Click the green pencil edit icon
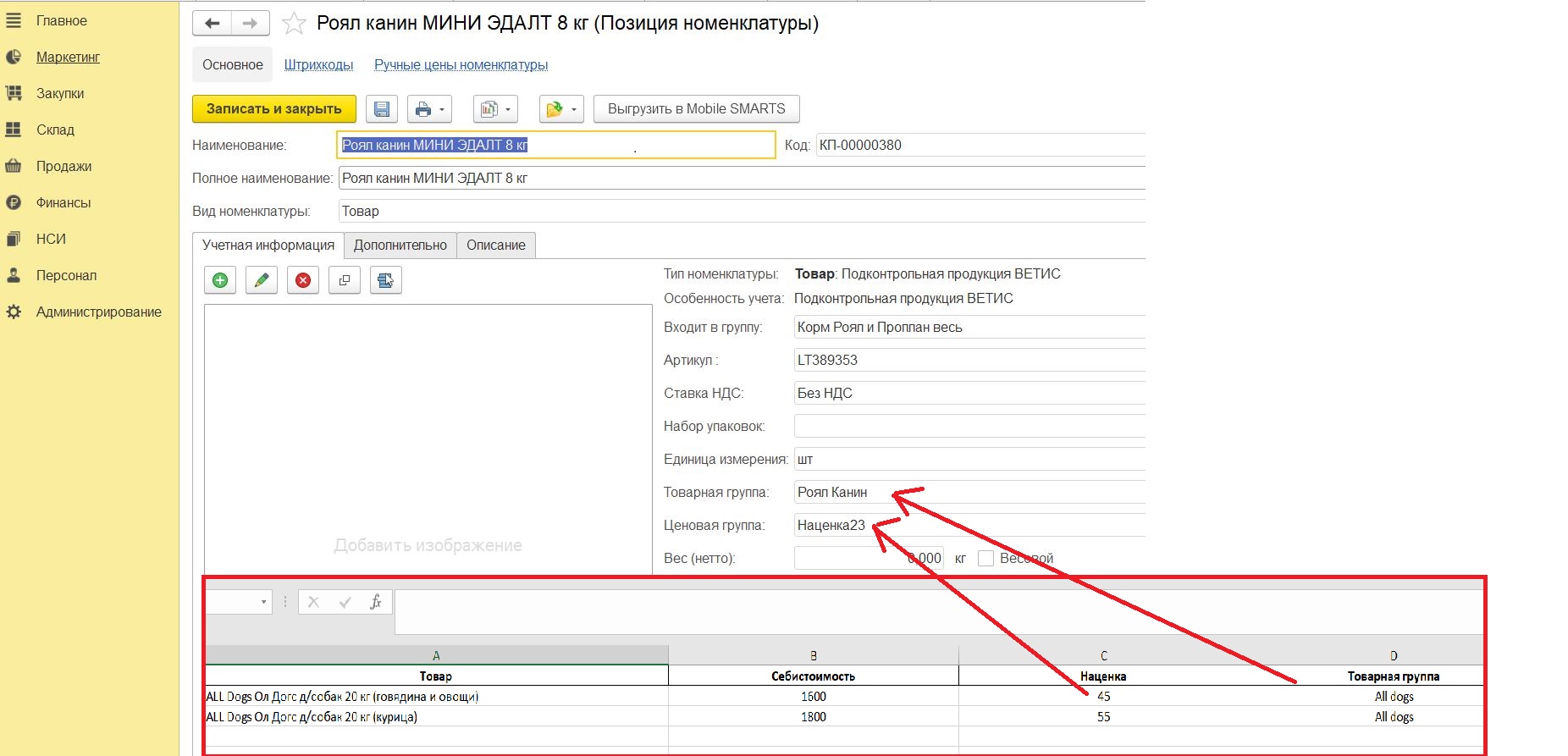 [262, 280]
